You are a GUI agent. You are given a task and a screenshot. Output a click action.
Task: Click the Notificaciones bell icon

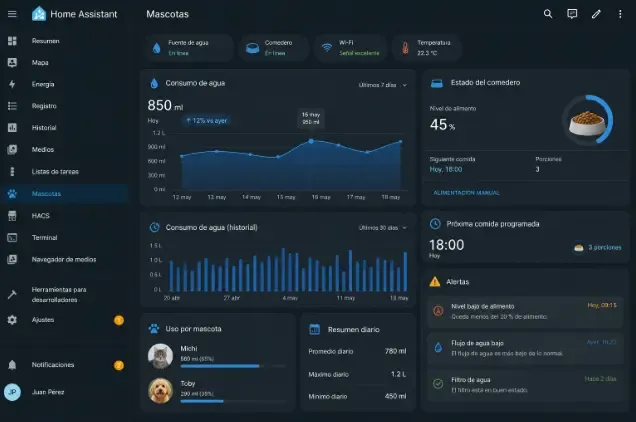point(12,365)
